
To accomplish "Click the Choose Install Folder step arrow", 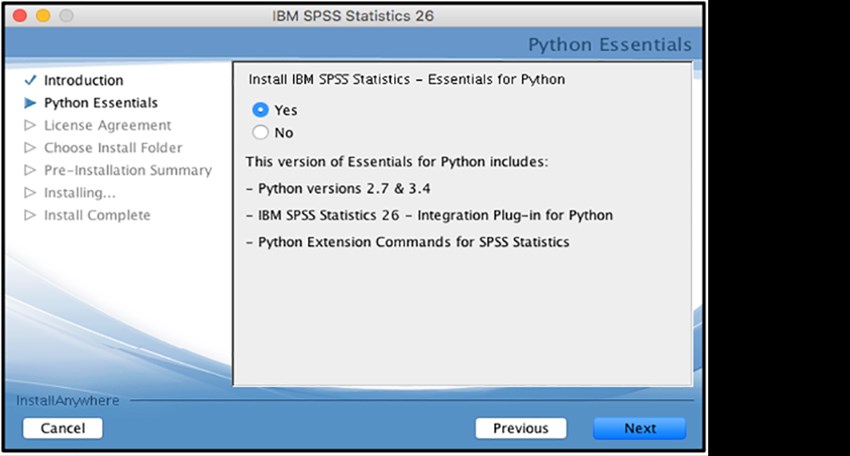I will coord(30,147).
